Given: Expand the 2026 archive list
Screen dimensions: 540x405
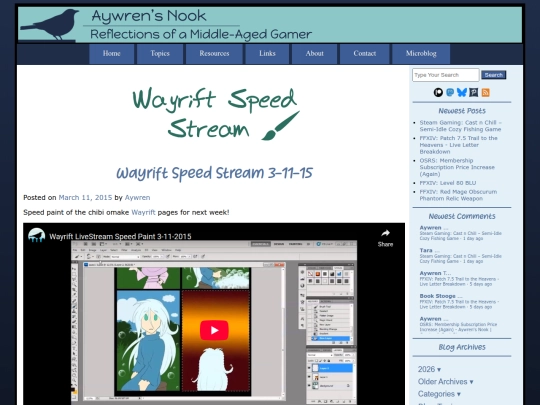Looking at the screenshot, I should pyautogui.click(x=429, y=369).
